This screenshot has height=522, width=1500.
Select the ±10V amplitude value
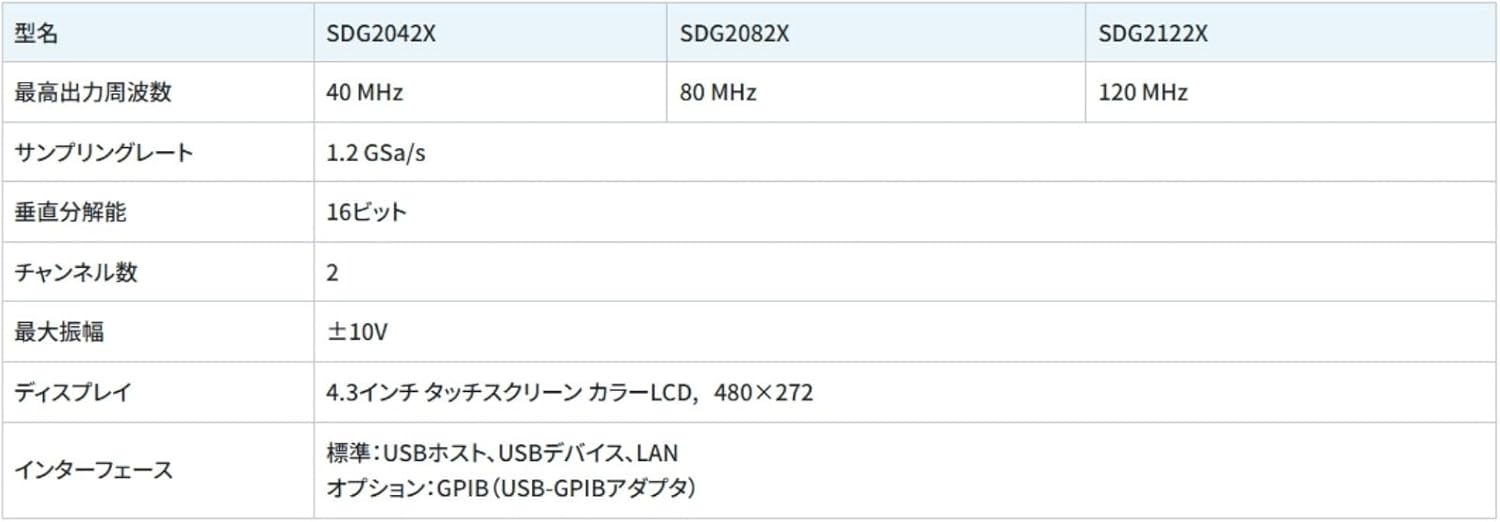(357, 332)
